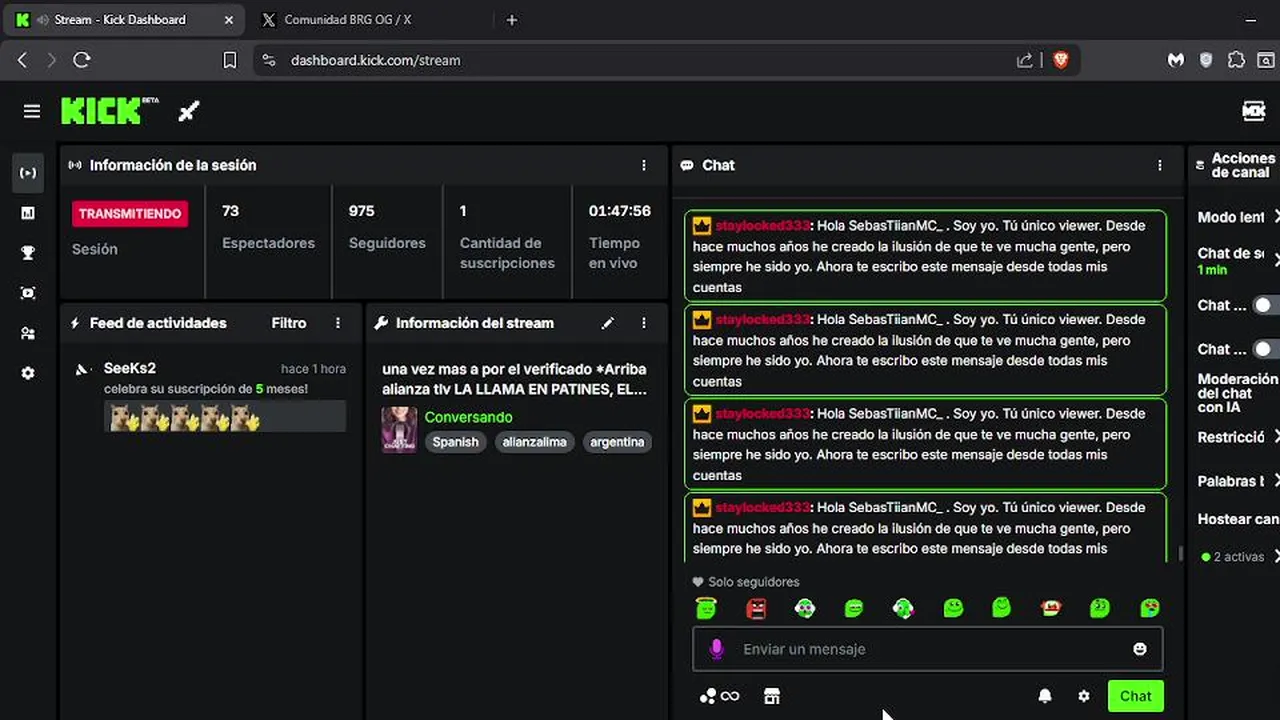Click the alianzalima tag
Image resolution: width=1280 pixels, height=720 pixels.
534,442
